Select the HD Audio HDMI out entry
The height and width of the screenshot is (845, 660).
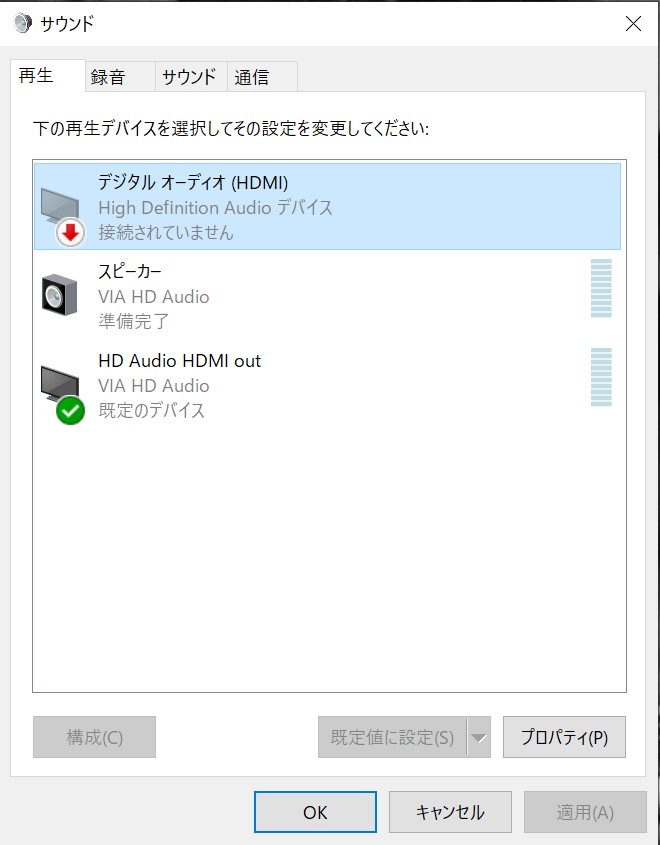[x=328, y=385]
